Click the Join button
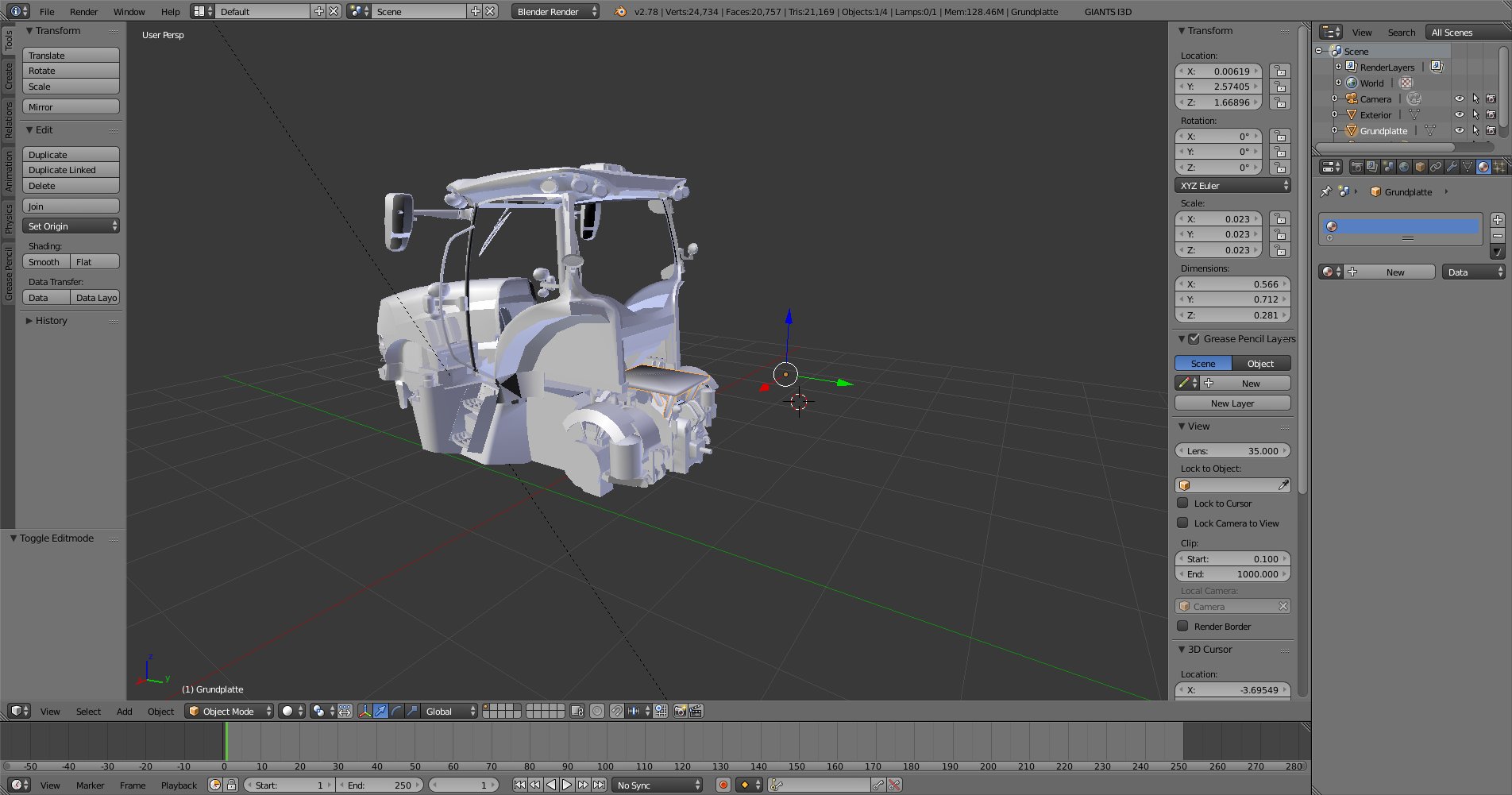Image resolution: width=1512 pixels, height=795 pixels. tap(71, 206)
